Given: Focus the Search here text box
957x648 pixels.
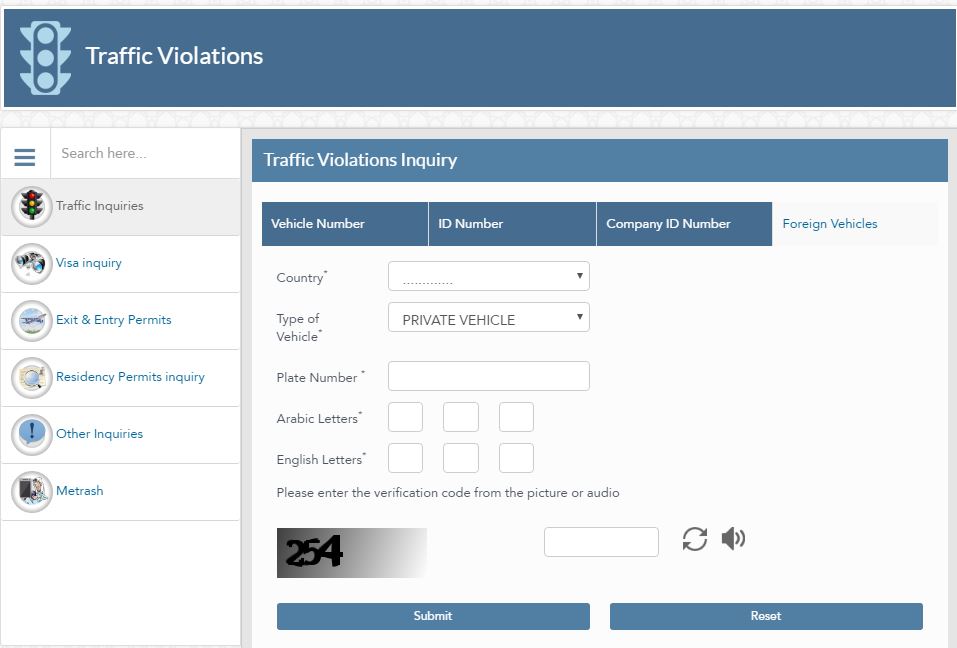Looking at the screenshot, I should click(144, 154).
